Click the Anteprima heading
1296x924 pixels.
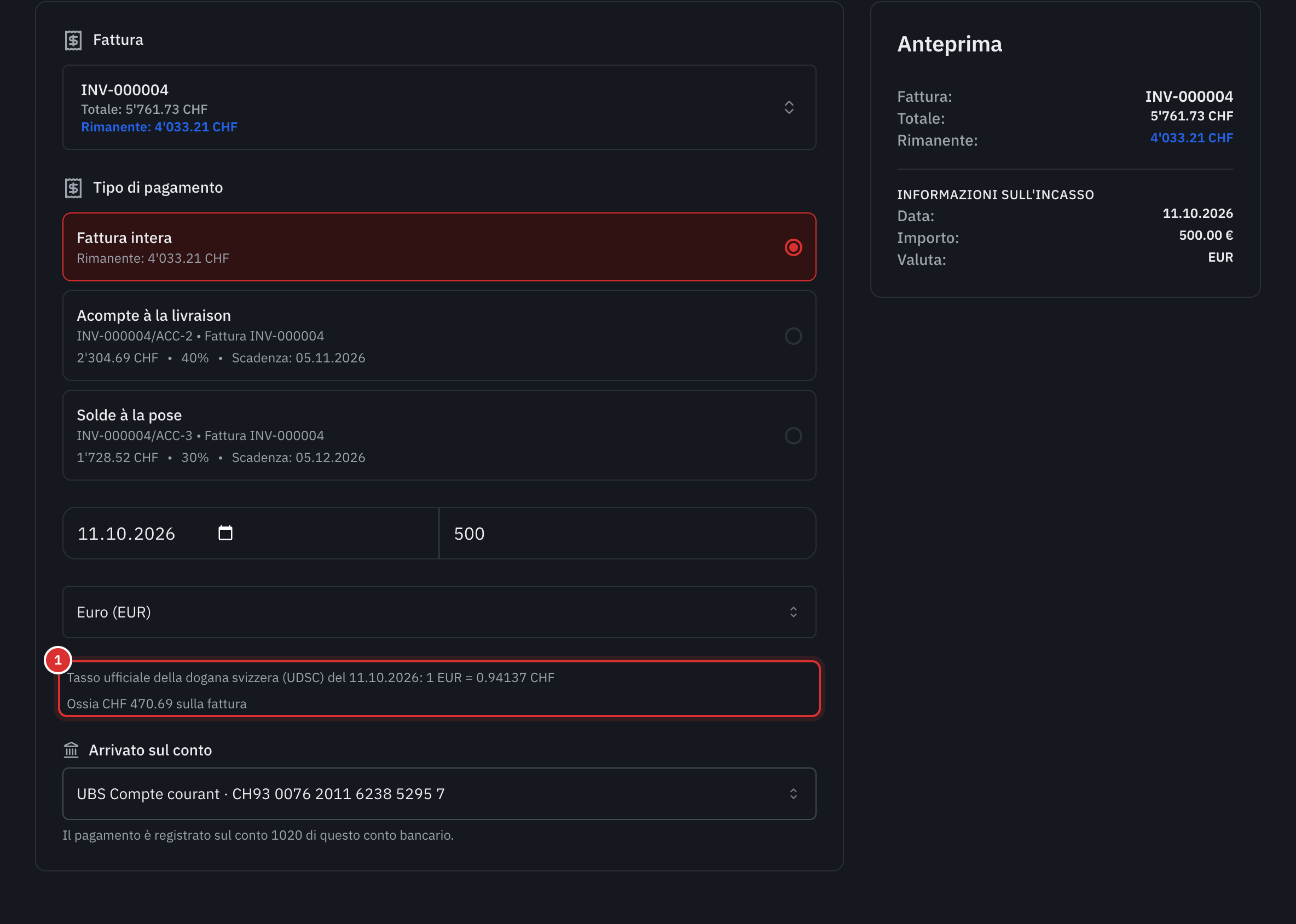tap(950, 44)
